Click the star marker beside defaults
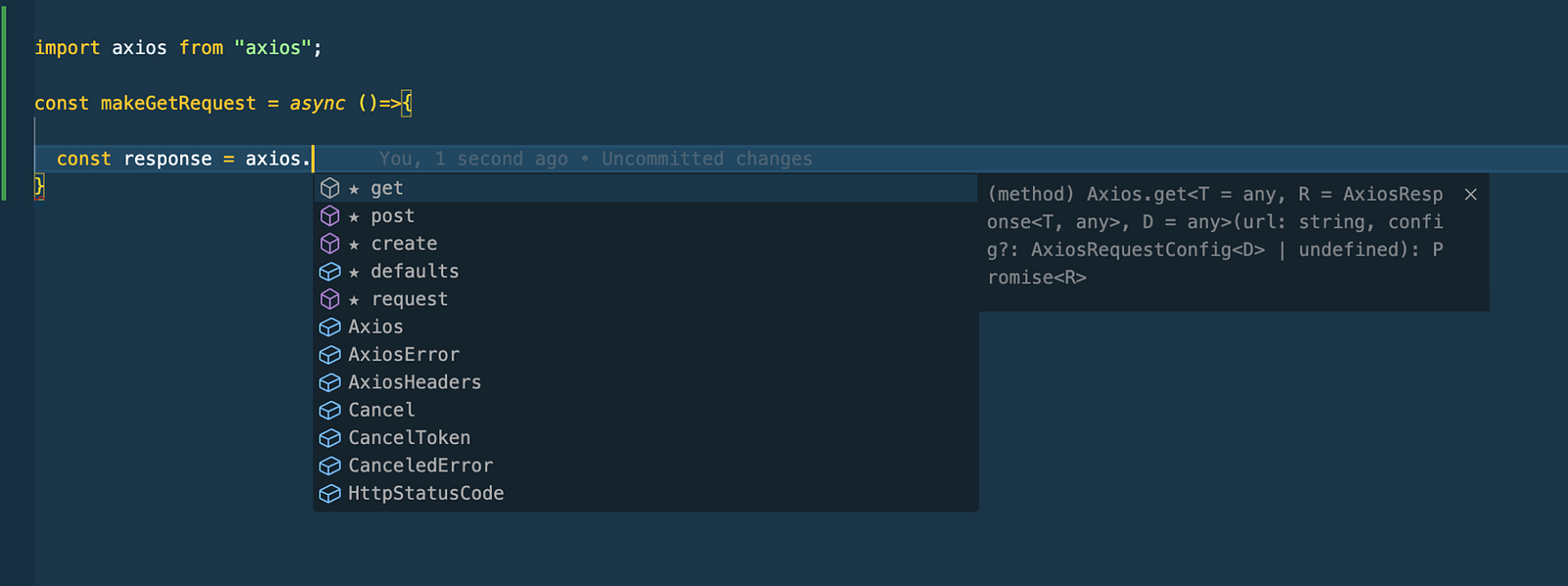 [x=354, y=272]
